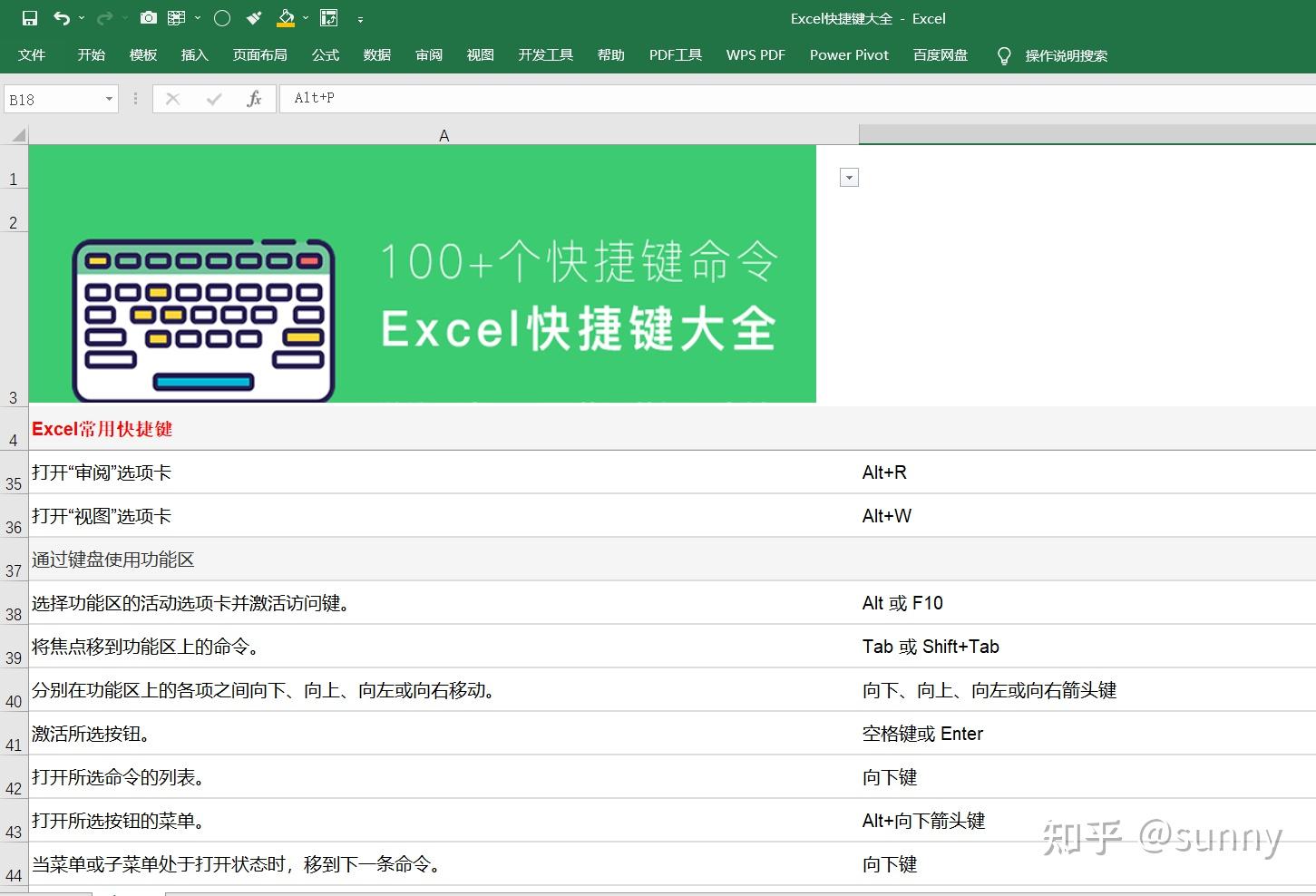This screenshot has width=1316, height=896.
Task: Switch to the 审阅 tab
Action: pos(429,55)
